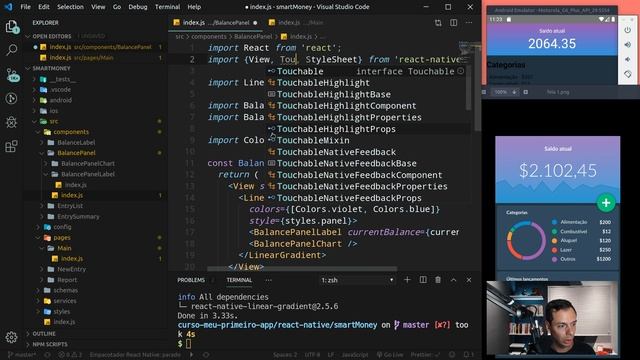Open the 1: zsh terminal selector dropdown

[358, 280]
